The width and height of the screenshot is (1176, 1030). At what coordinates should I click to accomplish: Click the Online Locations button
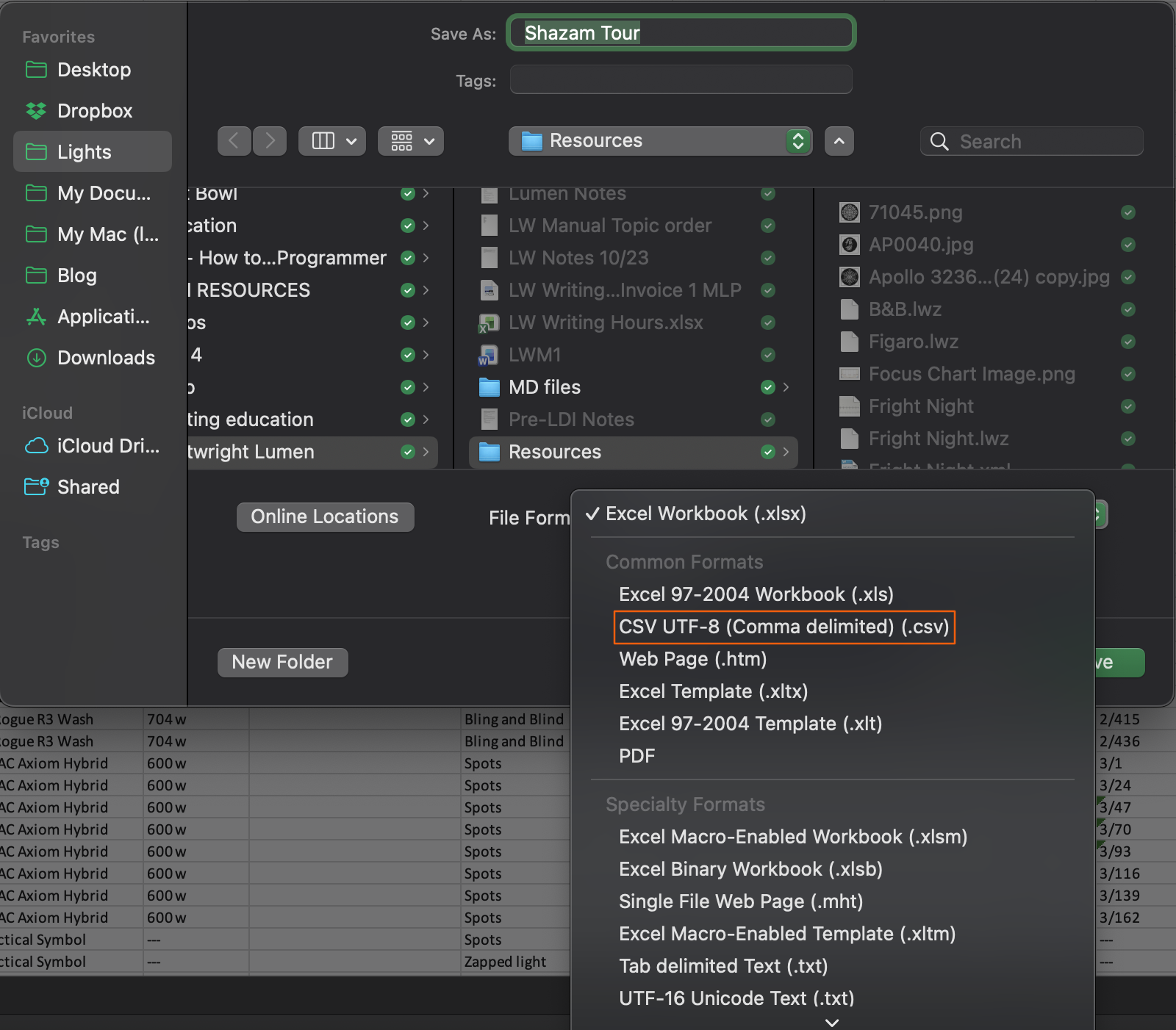(325, 516)
